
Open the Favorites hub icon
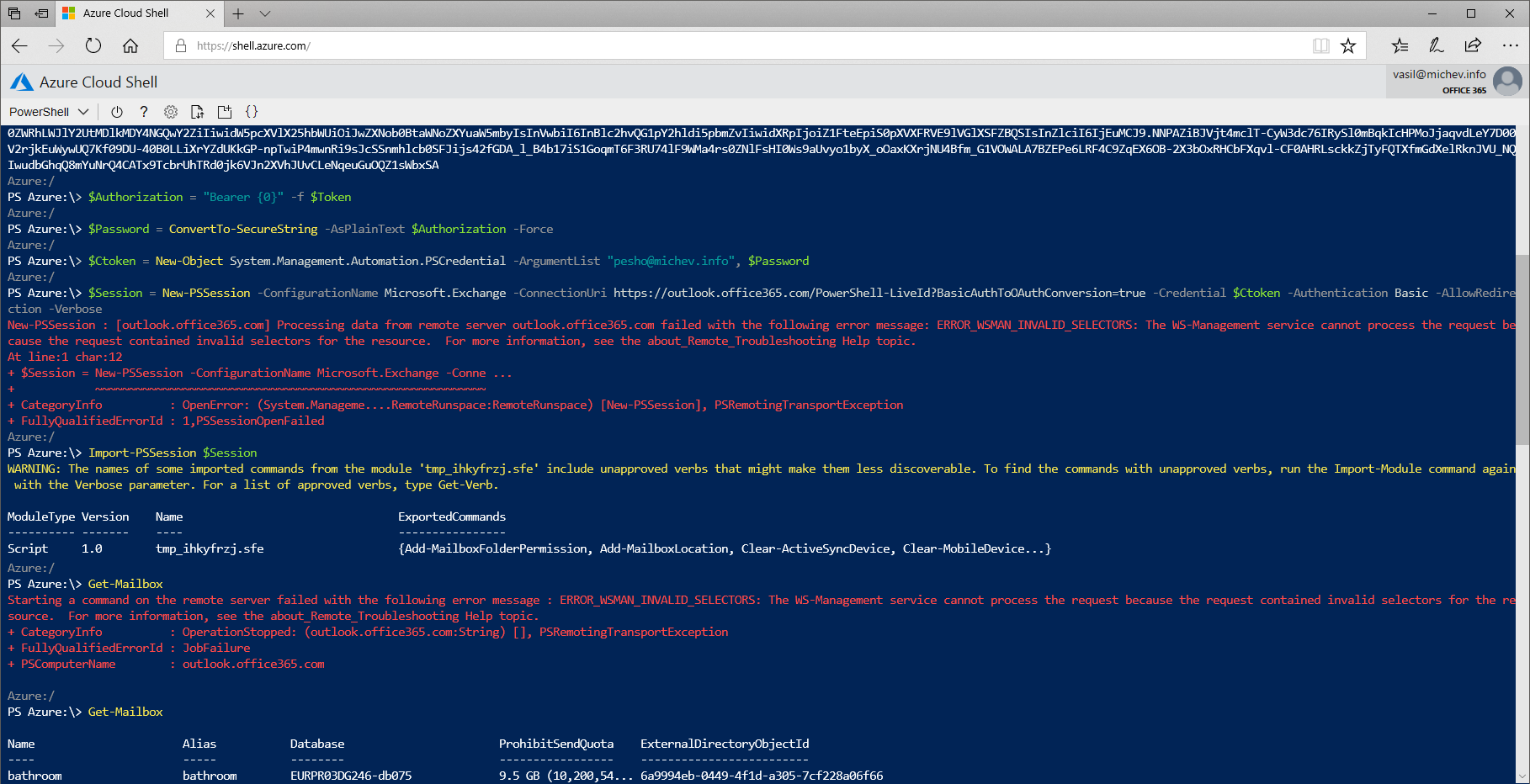click(x=1400, y=45)
